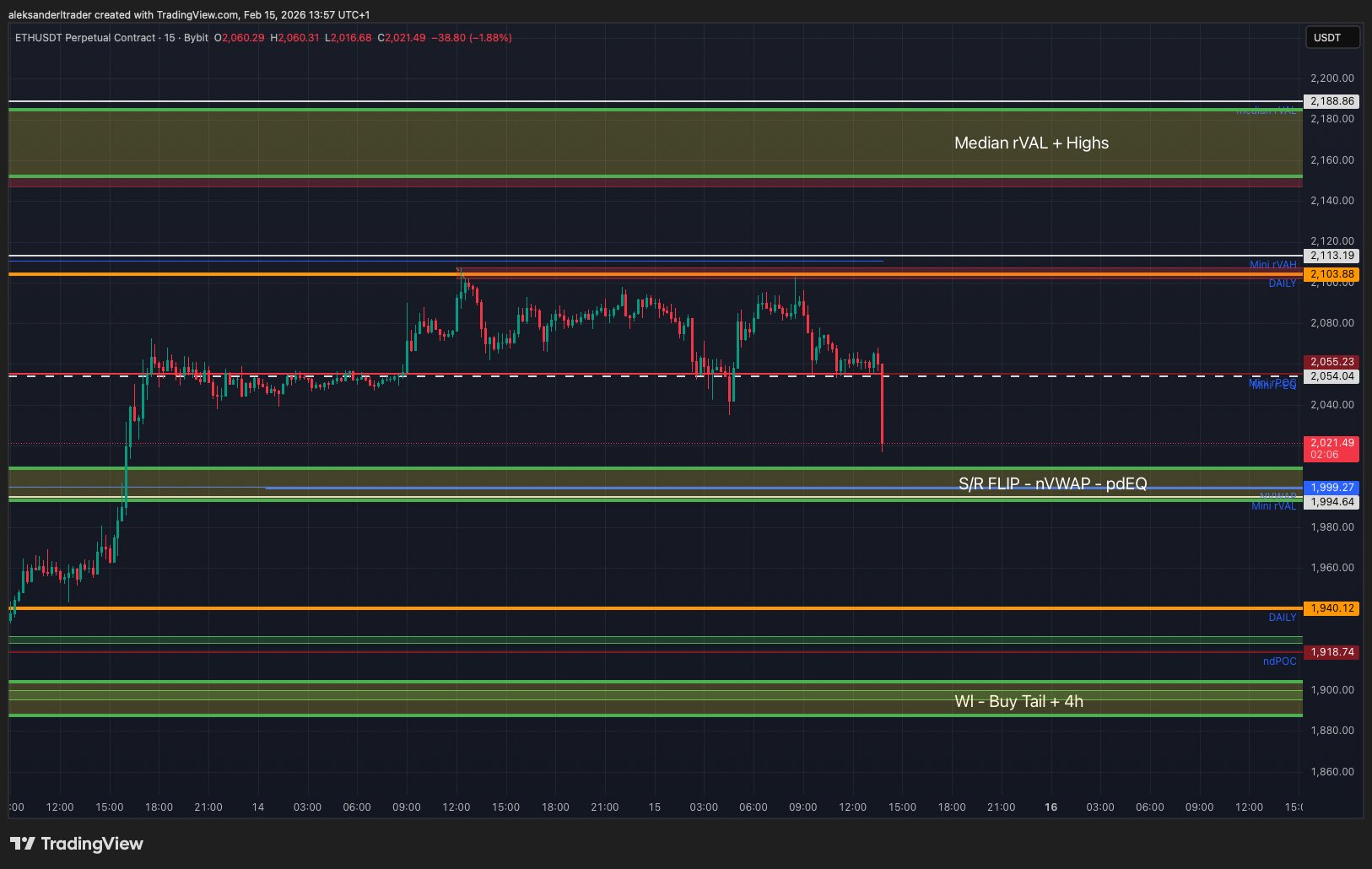Click the 2,113.19 price tag
Image resolution: width=1372 pixels, height=869 pixels.
(x=1331, y=256)
